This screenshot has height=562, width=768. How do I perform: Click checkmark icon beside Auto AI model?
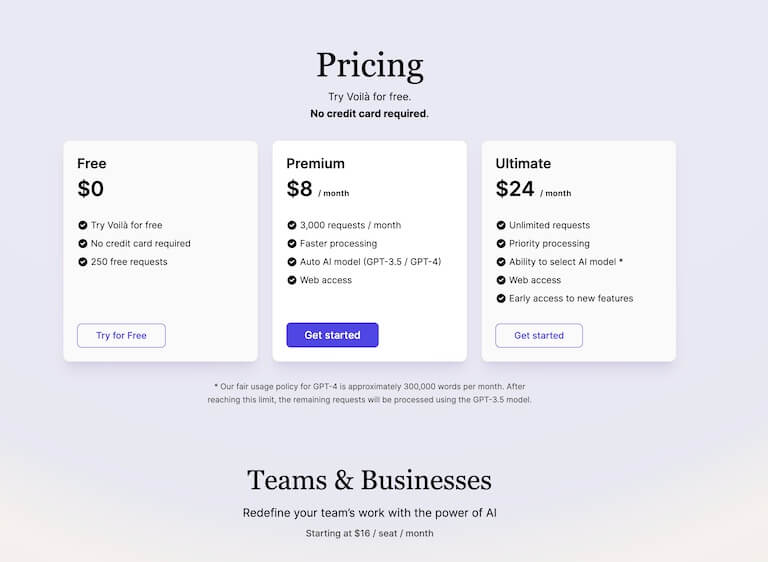tap(292, 262)
